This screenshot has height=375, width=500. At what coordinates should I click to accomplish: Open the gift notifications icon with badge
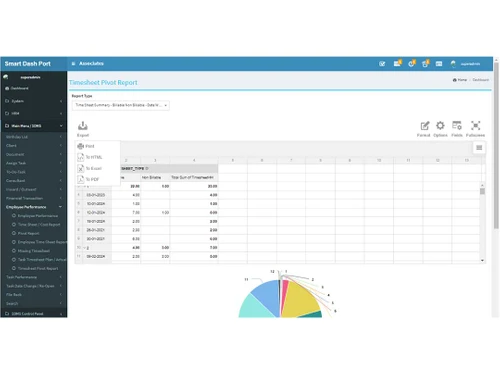point(425,63)
